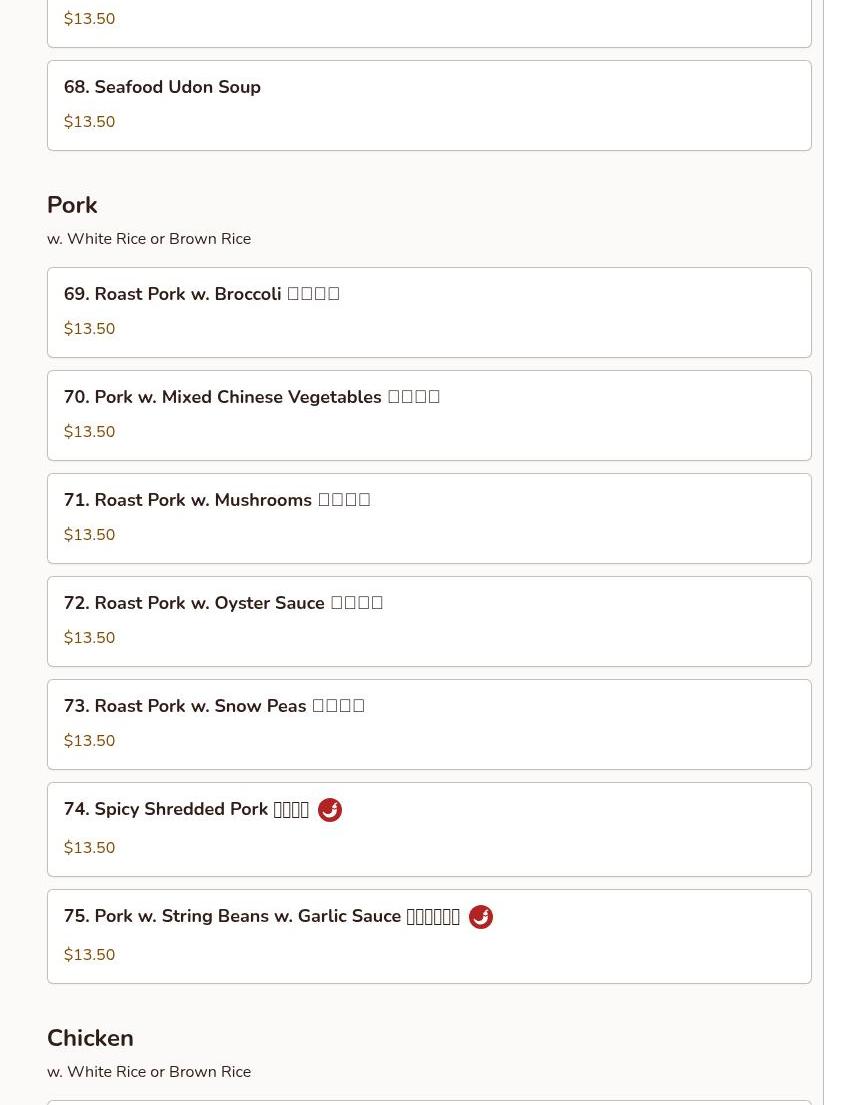Click the Pork section heading

72,205
